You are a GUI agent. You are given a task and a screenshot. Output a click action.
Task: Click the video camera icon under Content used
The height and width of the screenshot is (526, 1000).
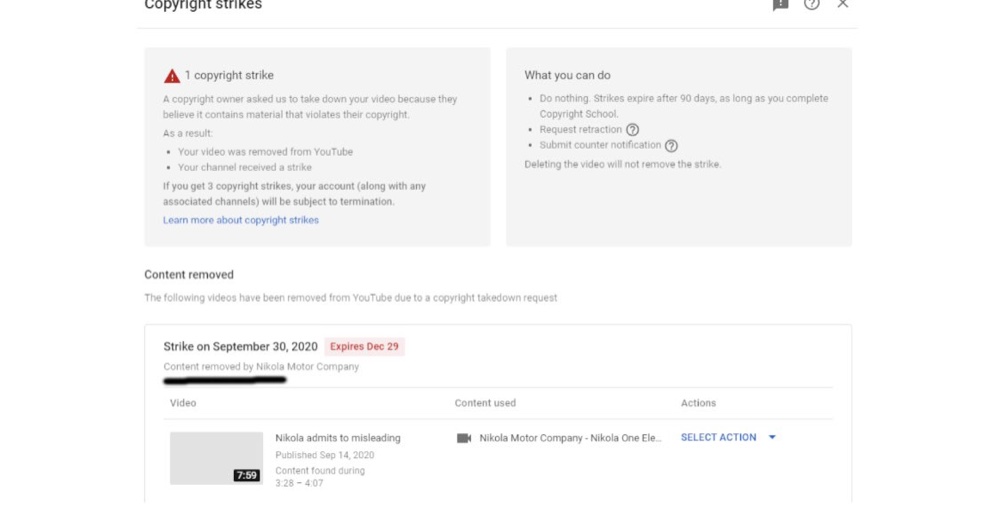click(x=464, y=438)
